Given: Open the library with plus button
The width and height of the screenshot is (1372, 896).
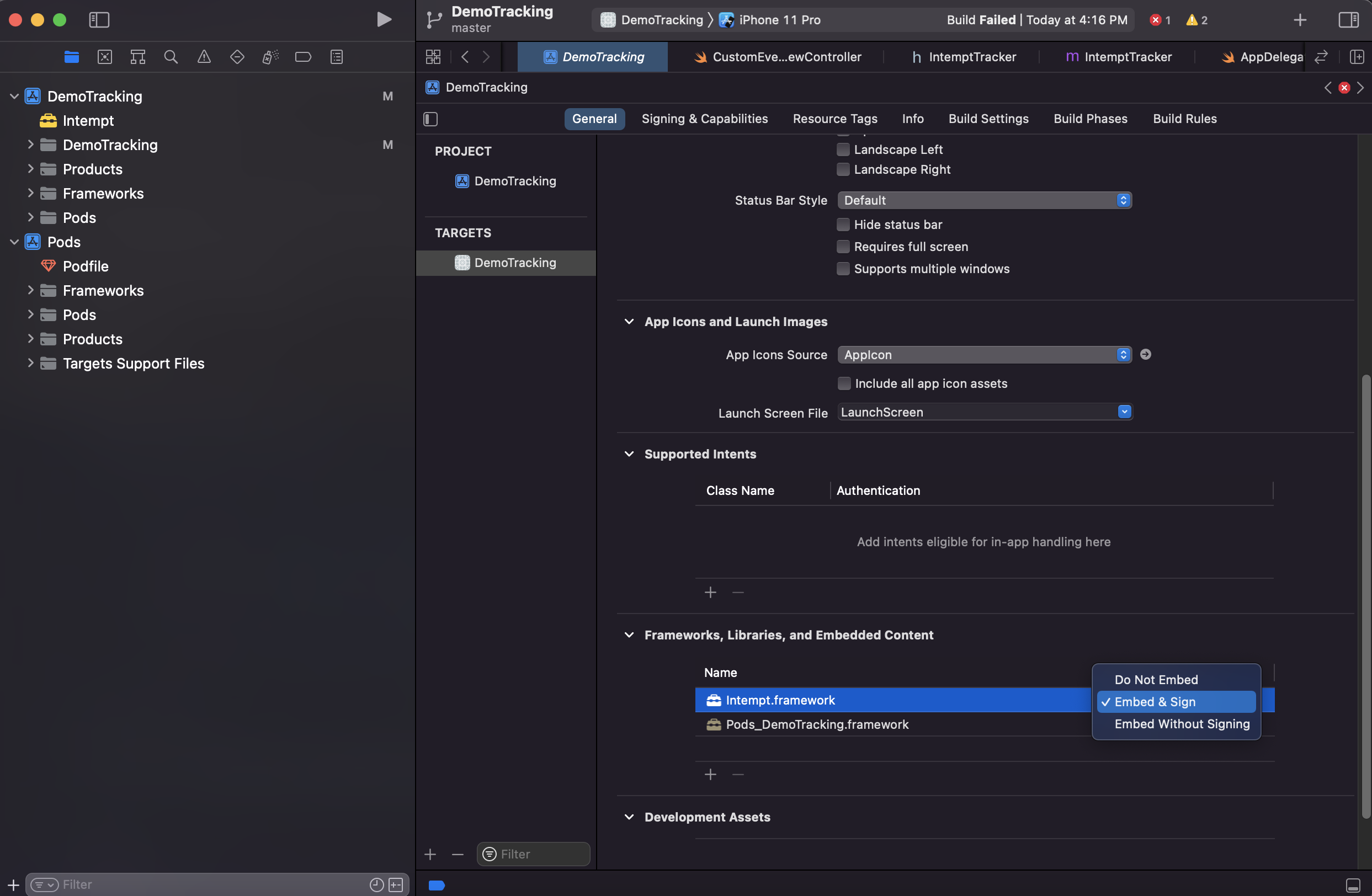Looking at the screenshot, I should (1300, 20).
